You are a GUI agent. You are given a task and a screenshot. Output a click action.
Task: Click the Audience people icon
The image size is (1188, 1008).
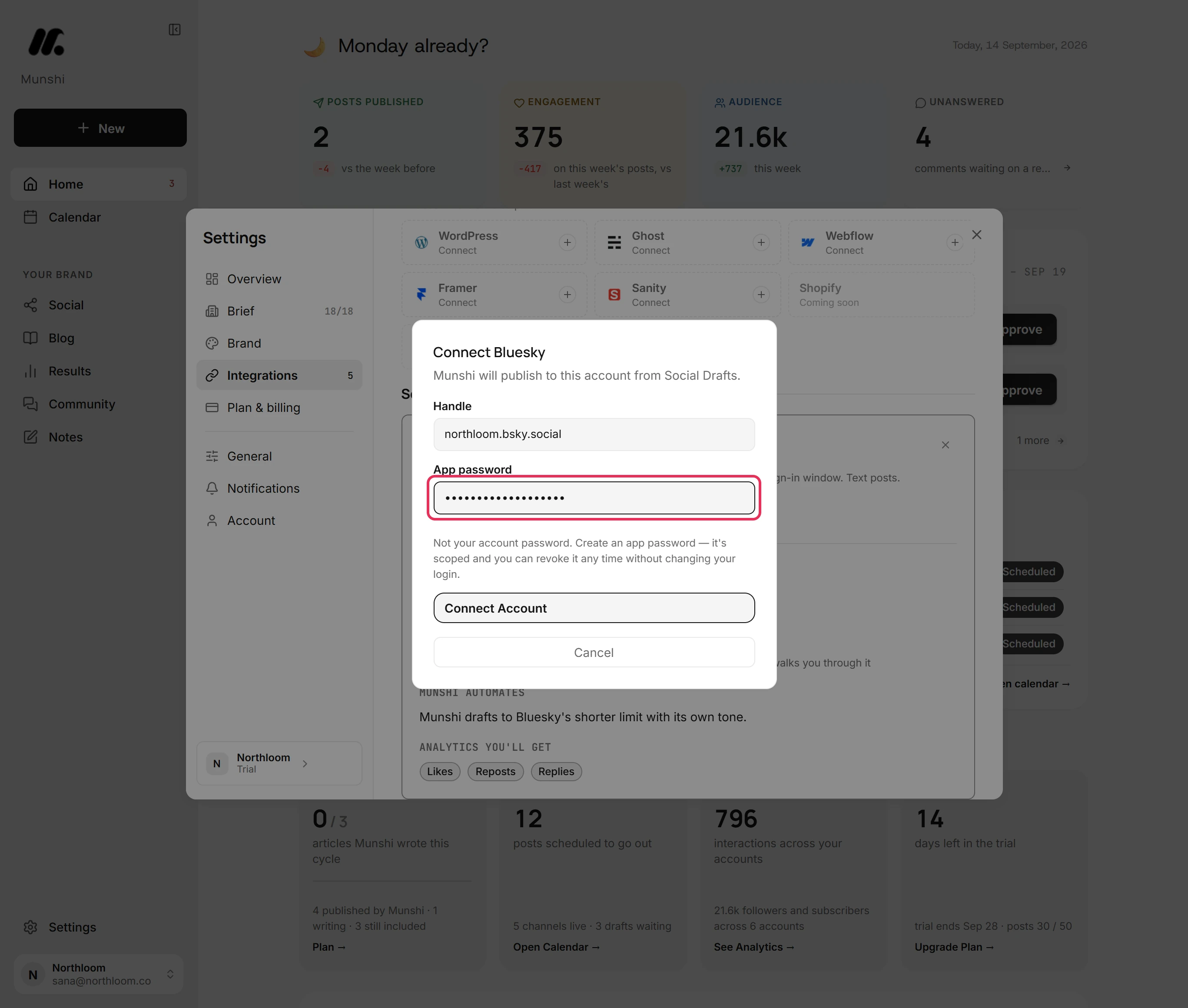720,102
